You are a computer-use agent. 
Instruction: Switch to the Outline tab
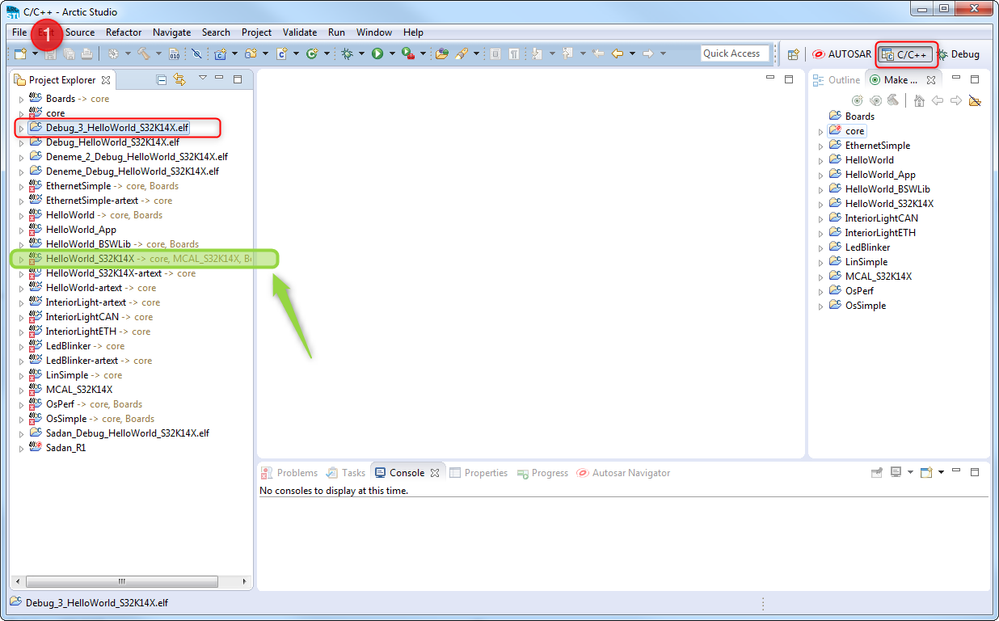click(x=837, y=80)
